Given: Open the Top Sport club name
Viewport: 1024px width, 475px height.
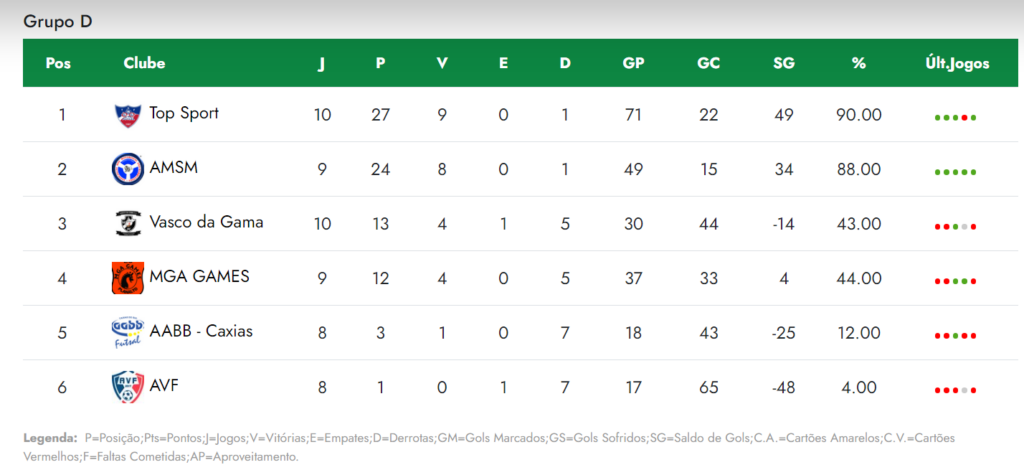Looking at the screenshot, I should click(x=184, y=114).
